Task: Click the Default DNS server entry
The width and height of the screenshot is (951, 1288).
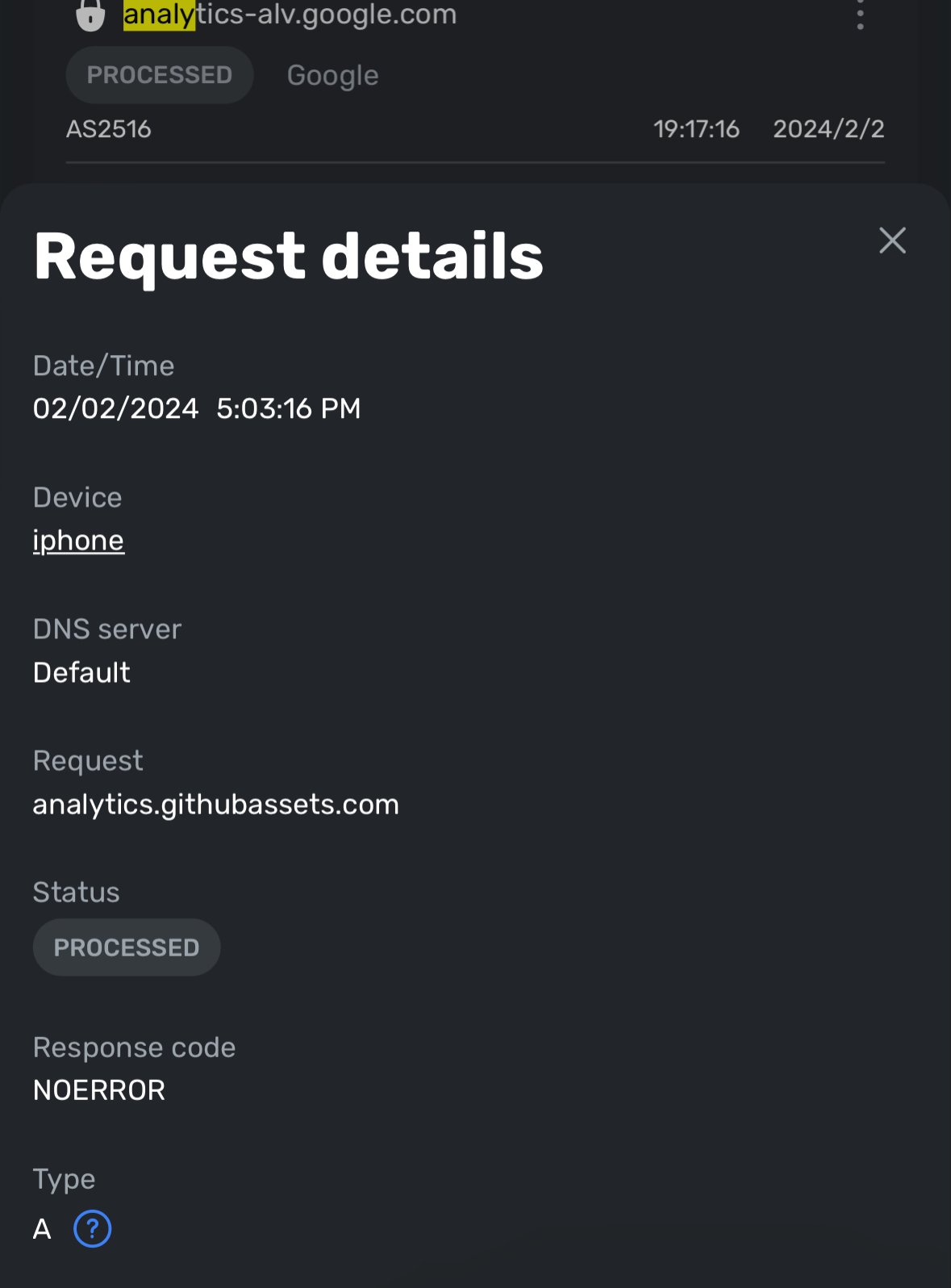Action: point(81,672)
